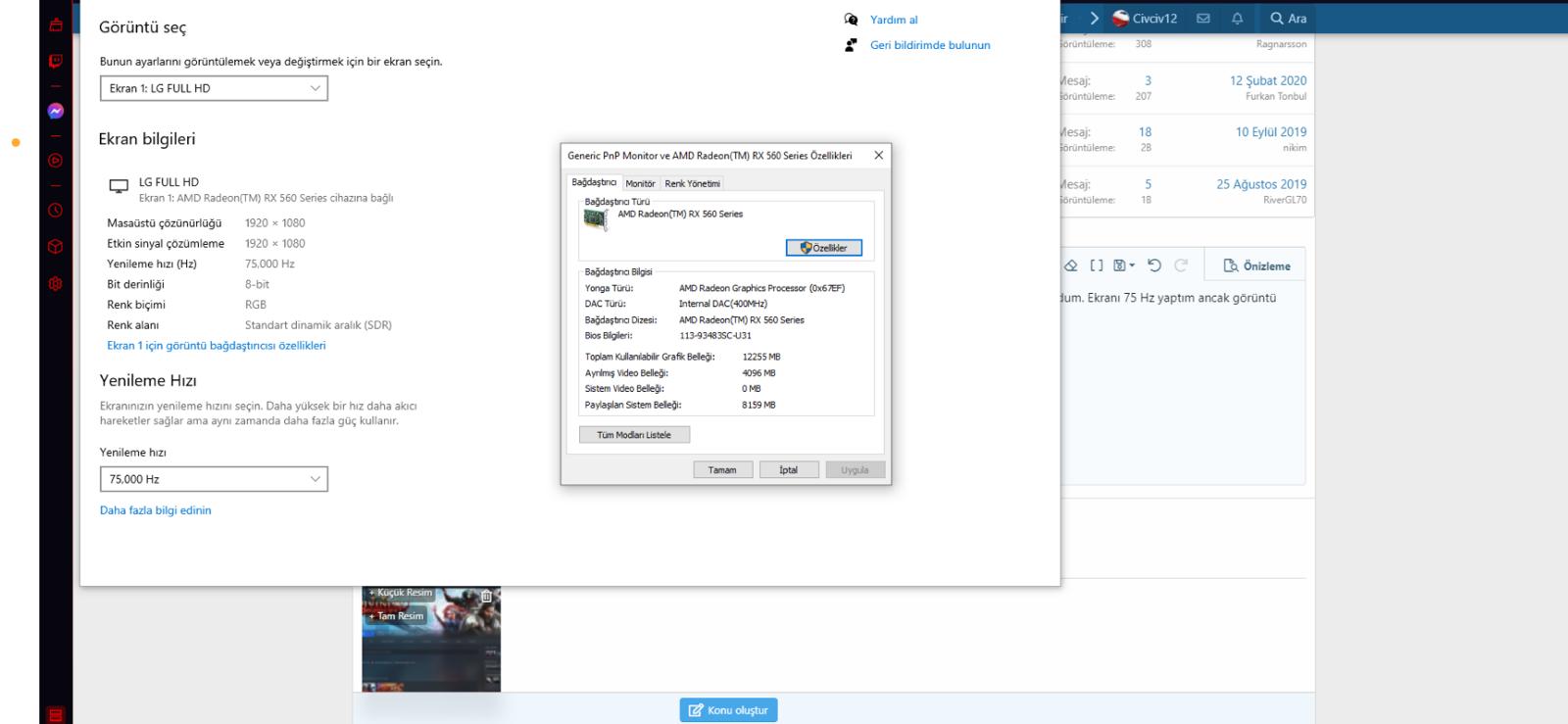Toggle BB code brackets icon in editor
Image resolution: width=1568 pixels, height=724 pixels.
[1097, 265]
